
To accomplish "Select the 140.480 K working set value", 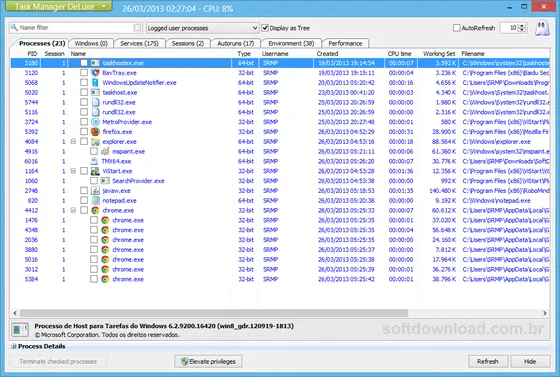I will pyautogui.click(x=443, y=191).
